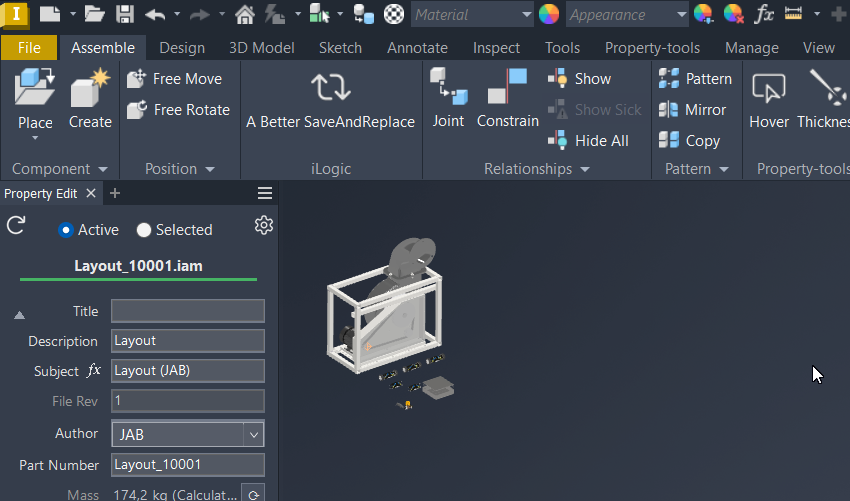Select the Active radio button
Image resolution: width=850 pixels, height=501 pixels.
pos(66,230)
